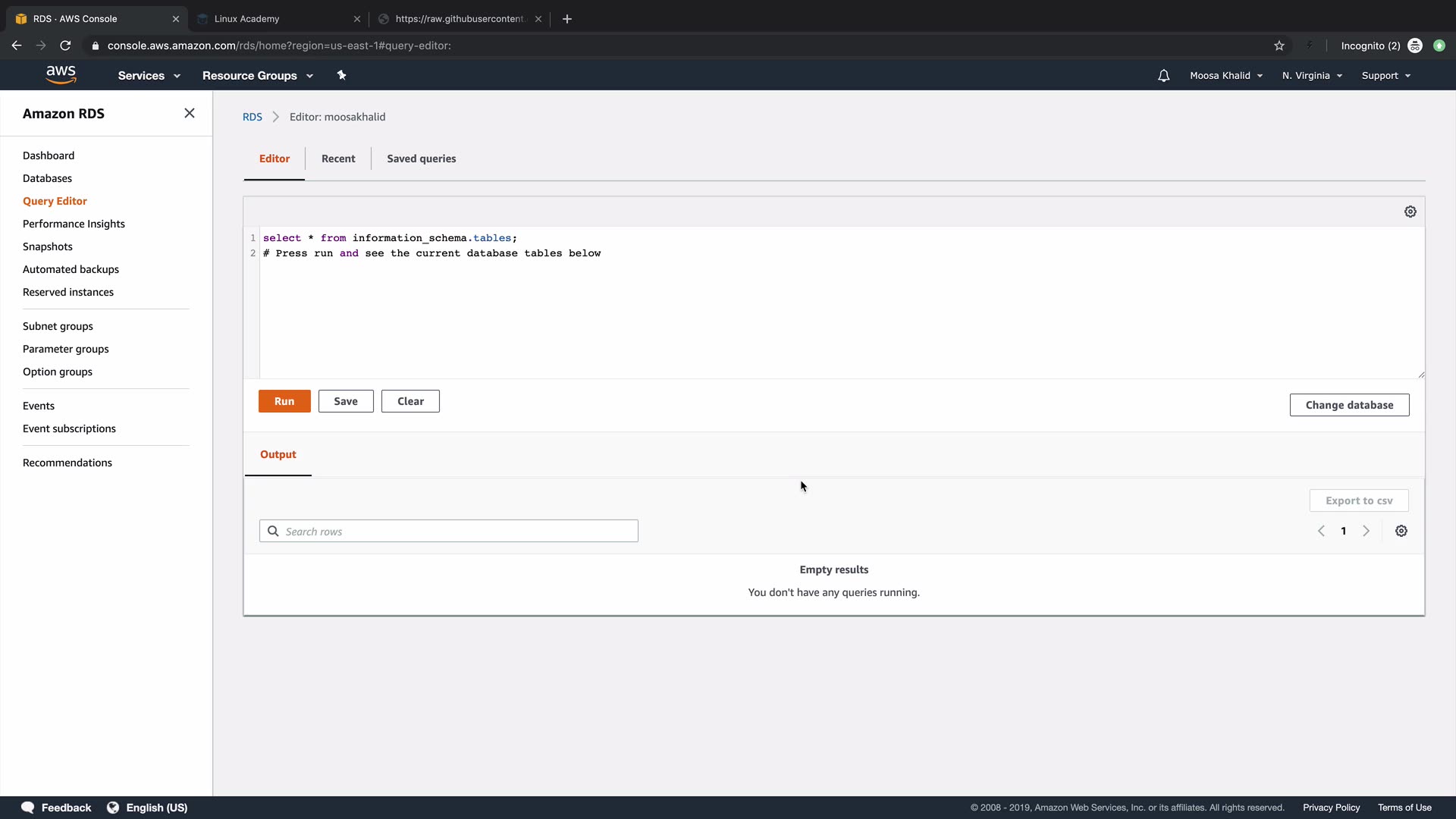
Task: Bookmark this page with star icon
Action: coord(1279,45)
